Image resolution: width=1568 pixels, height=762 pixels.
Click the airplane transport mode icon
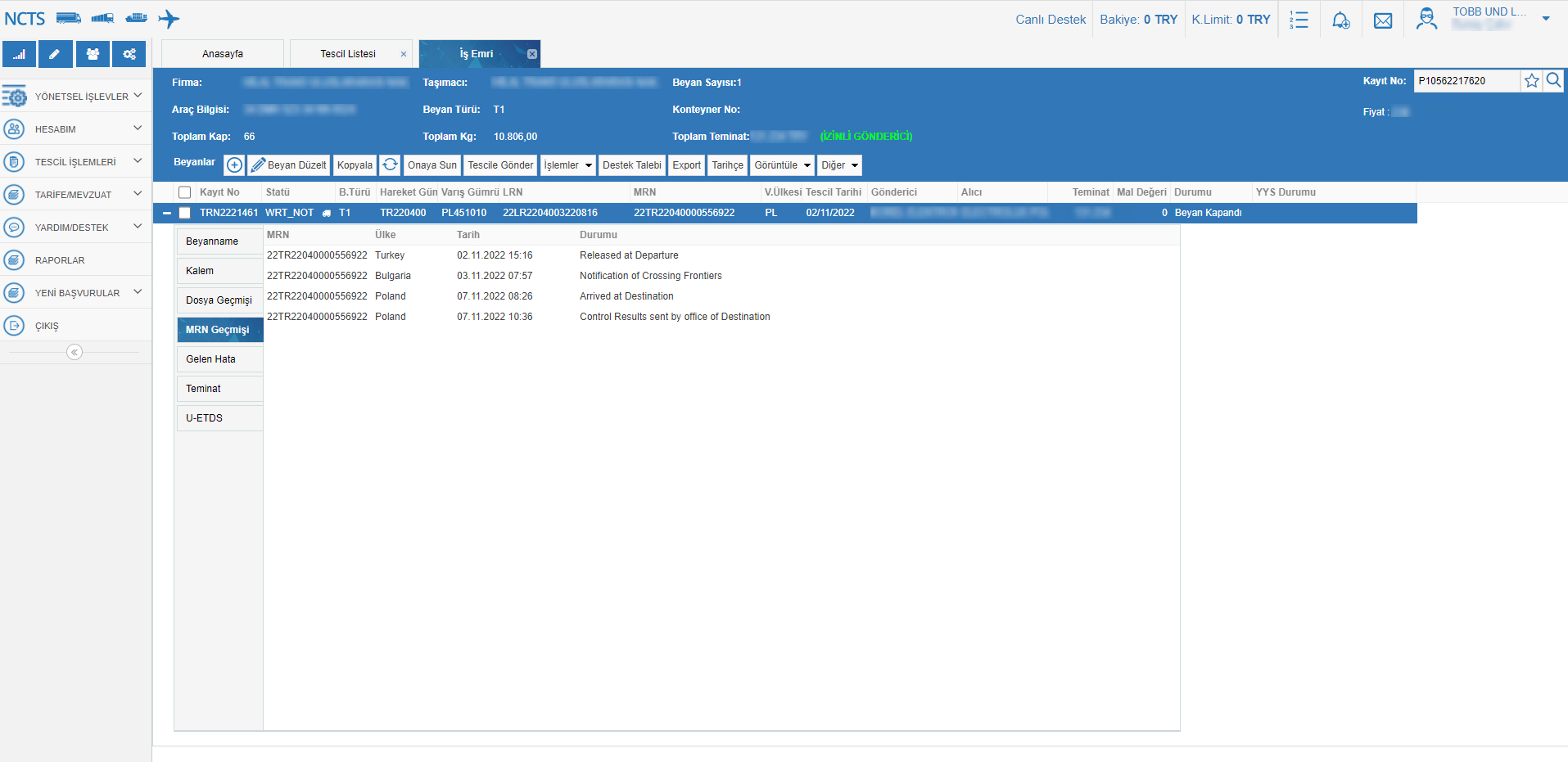pos(169,19)
